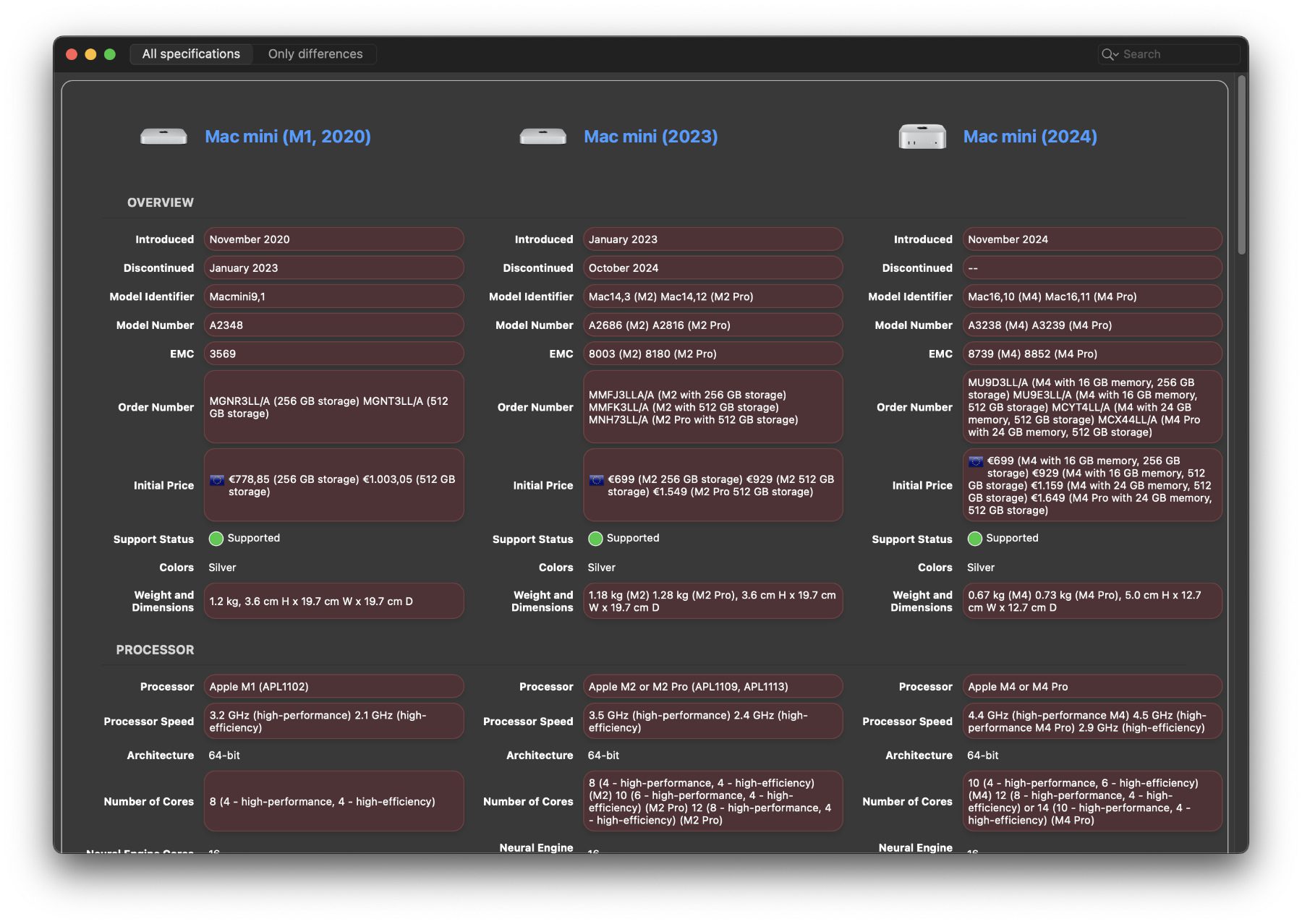Click the Mac mini (2024) device image

pos(922,137)
